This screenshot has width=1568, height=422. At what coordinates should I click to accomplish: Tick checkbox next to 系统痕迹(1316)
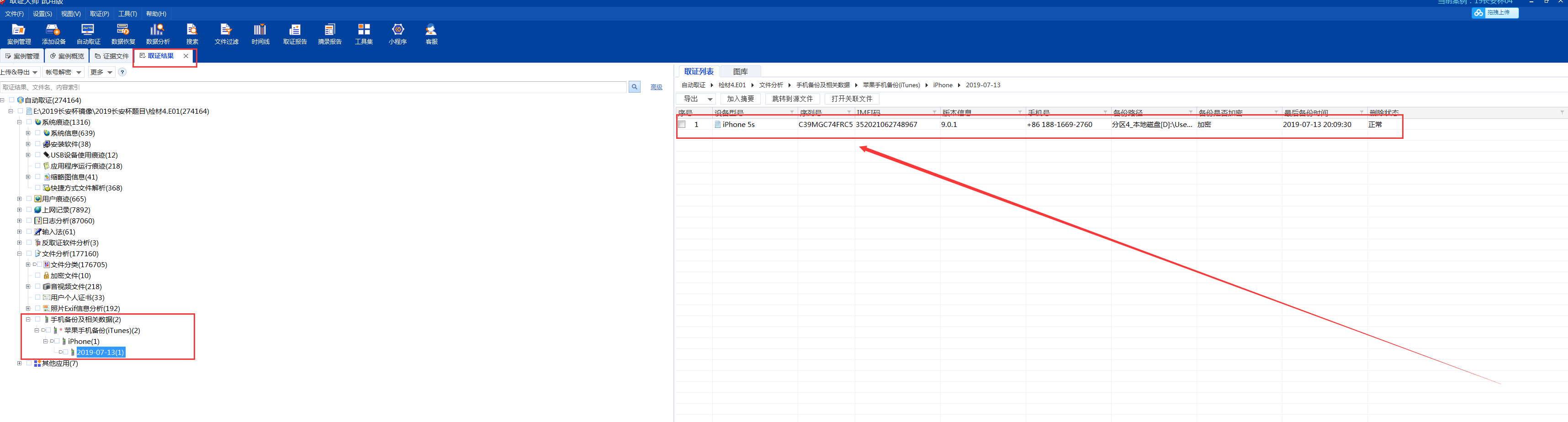(x=29, y=122)
